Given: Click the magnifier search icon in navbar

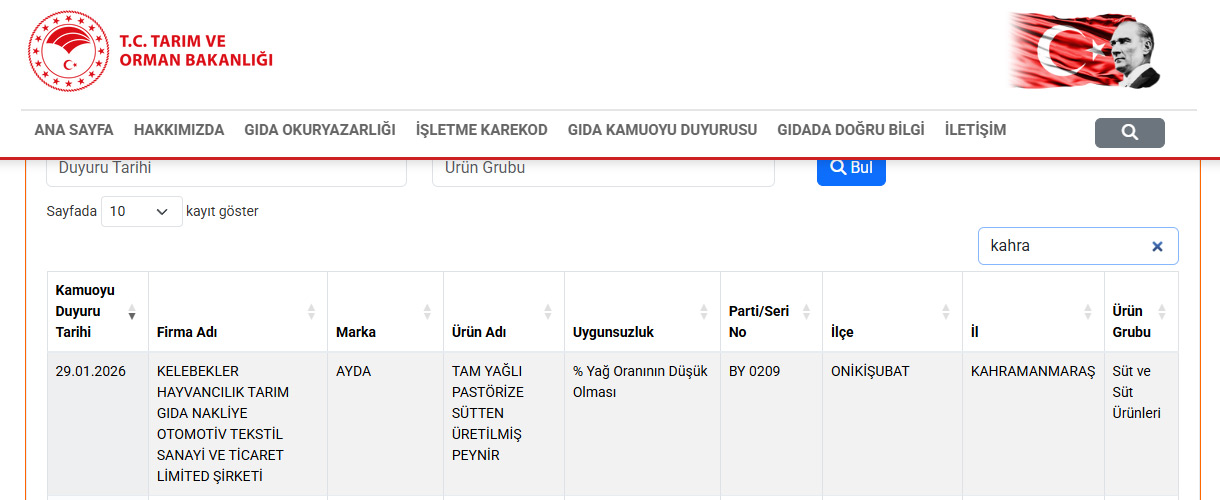Looking at the screenshot, I should 1129,133.
